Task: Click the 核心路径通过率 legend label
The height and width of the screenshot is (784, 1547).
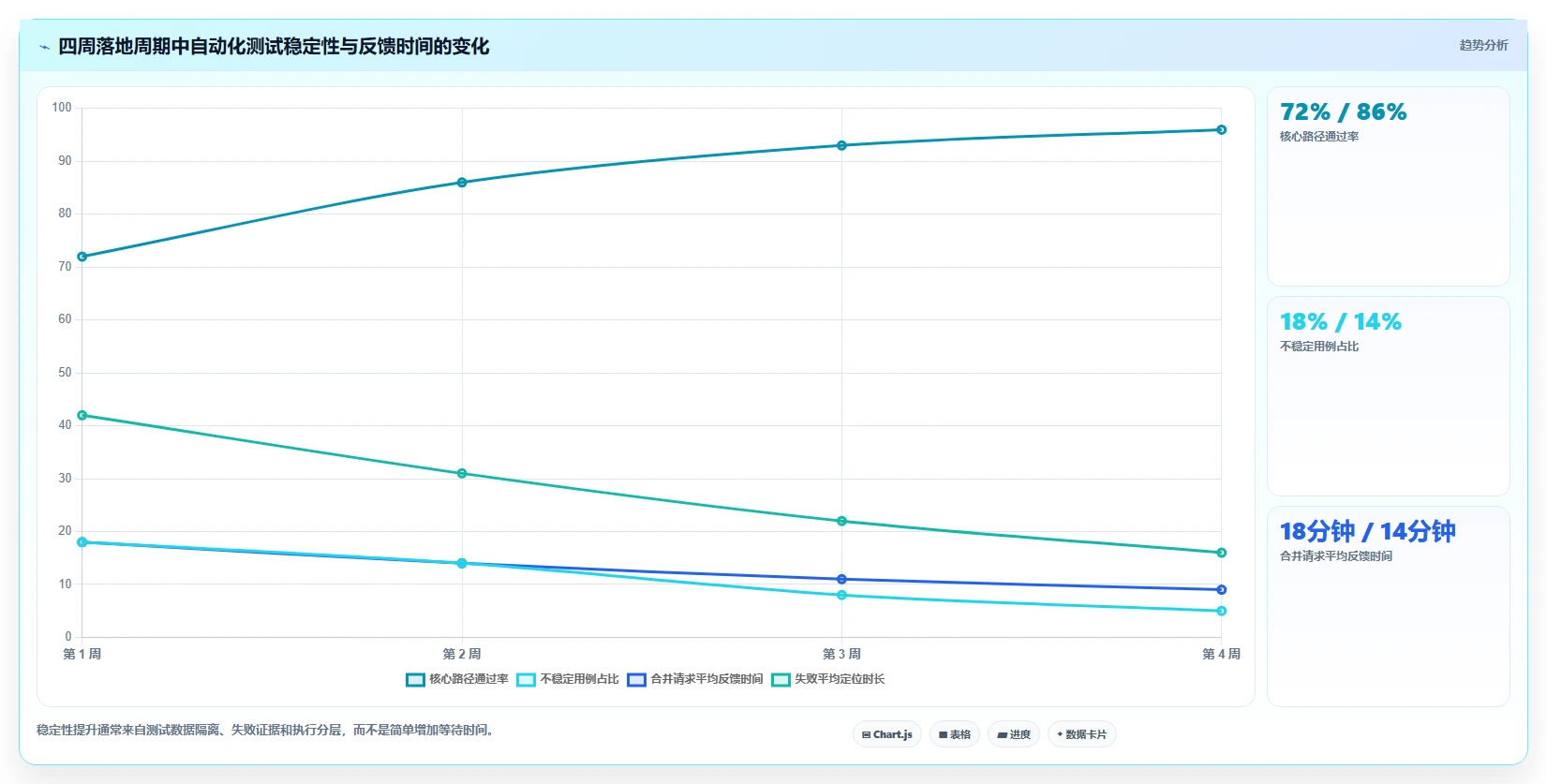Action: [469, 679]
